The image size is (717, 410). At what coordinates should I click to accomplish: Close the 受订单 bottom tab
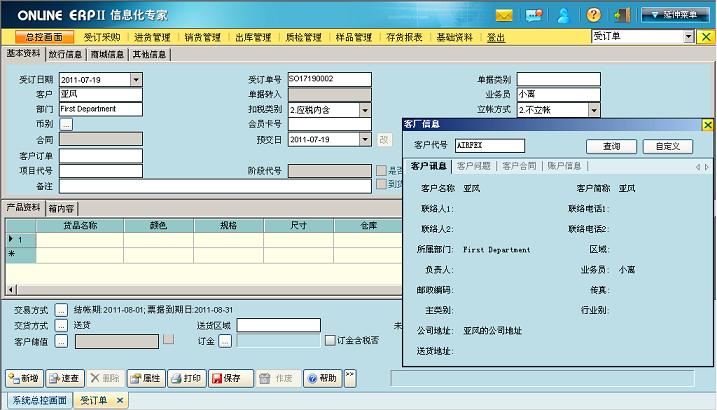tap(119, 400)
